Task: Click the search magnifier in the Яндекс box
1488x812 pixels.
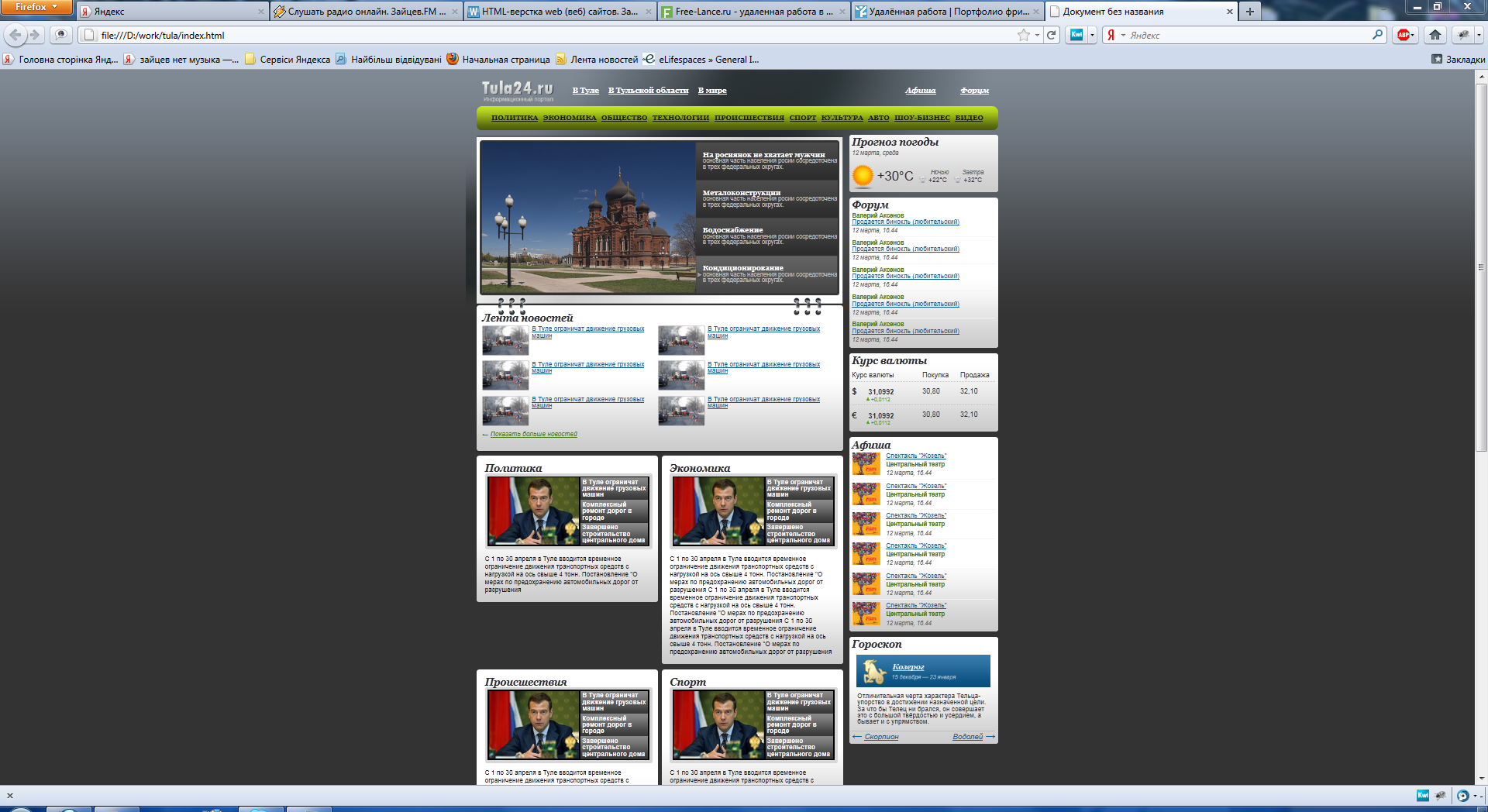Action: tap(1377, 35)
